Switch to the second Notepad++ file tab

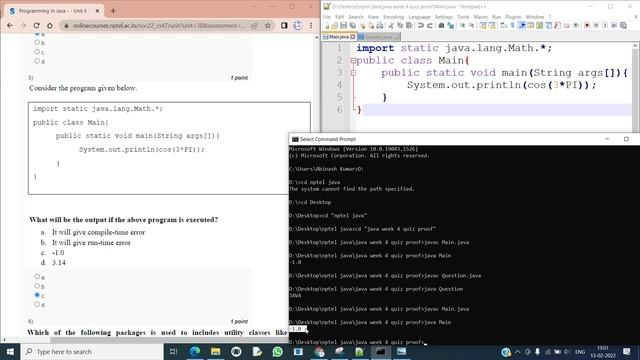[378, 37]
